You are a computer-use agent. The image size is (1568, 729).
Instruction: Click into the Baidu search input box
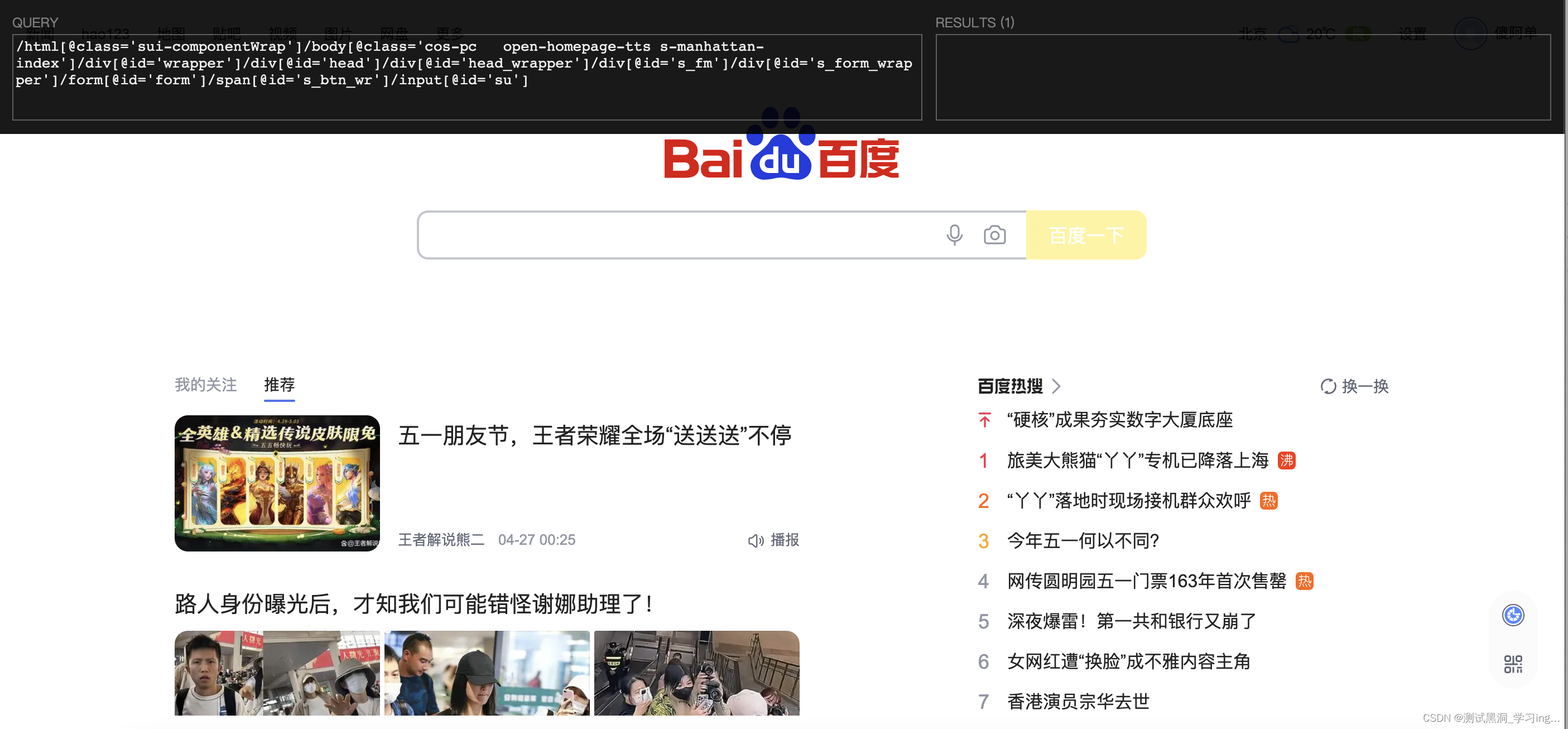coord(676,235)
